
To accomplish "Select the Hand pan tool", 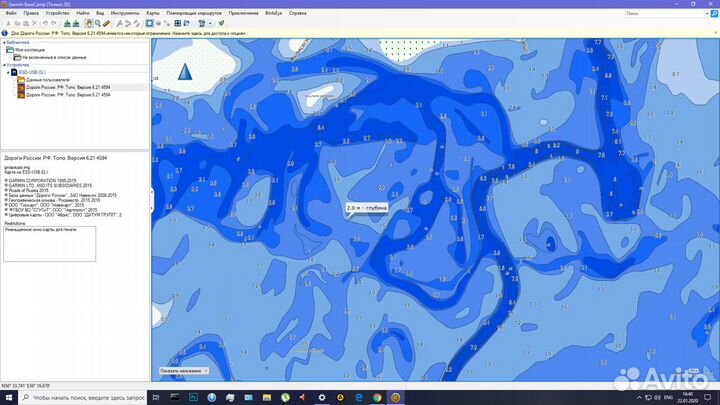I will [89, 23].
